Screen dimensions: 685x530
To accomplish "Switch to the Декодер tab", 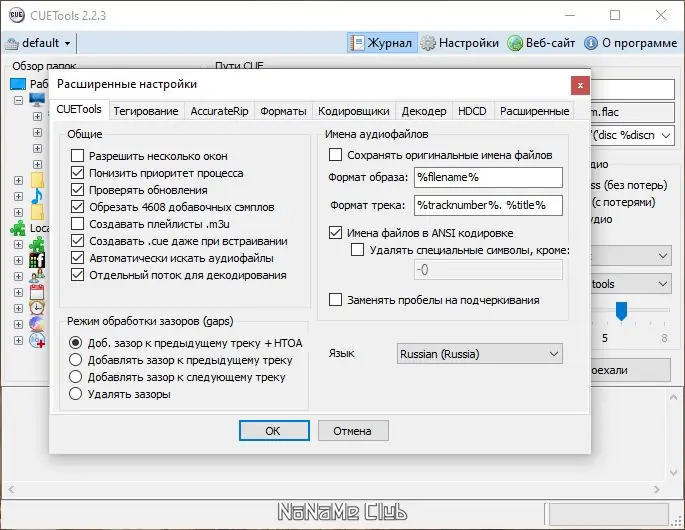I will pyautogui.click(x=424, y=111).
